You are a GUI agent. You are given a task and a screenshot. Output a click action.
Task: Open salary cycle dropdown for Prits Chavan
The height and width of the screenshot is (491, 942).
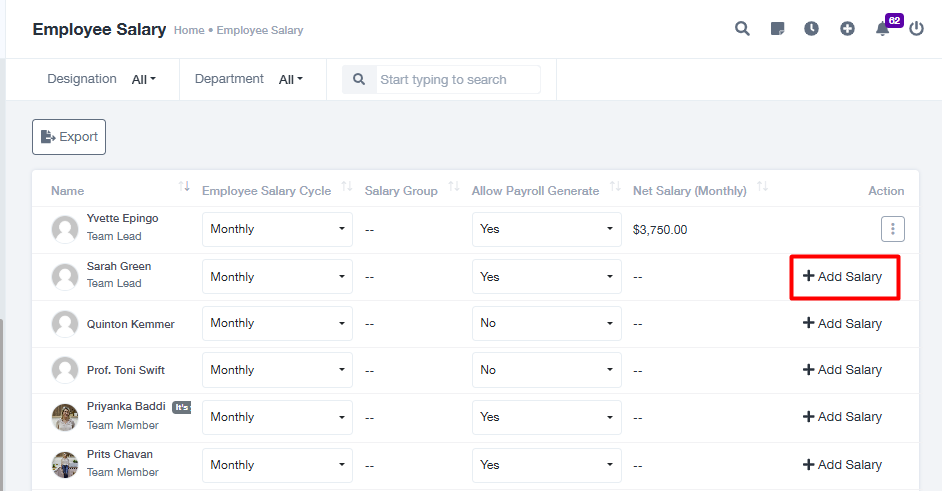pyautogui.click(x=277, y=465)
